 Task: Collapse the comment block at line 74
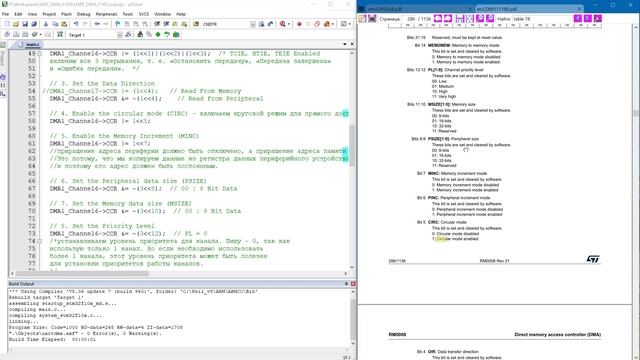[40, 241]
